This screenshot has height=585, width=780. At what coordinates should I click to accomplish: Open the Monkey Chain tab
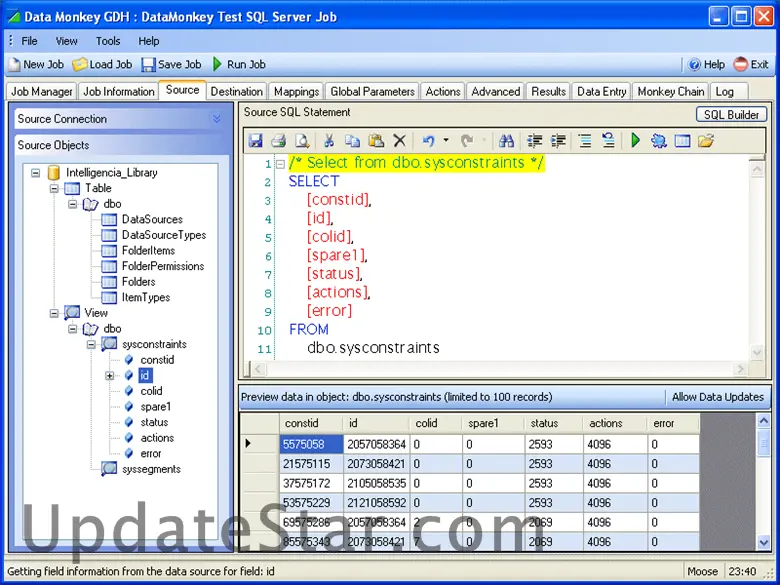[x=671, y=92]
